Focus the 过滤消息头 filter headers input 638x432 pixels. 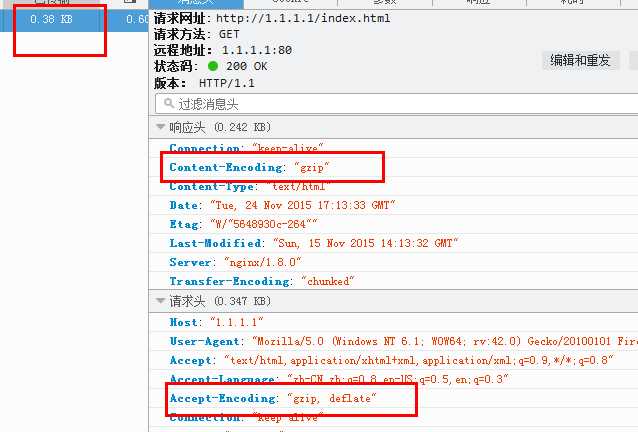click(396, 104)
